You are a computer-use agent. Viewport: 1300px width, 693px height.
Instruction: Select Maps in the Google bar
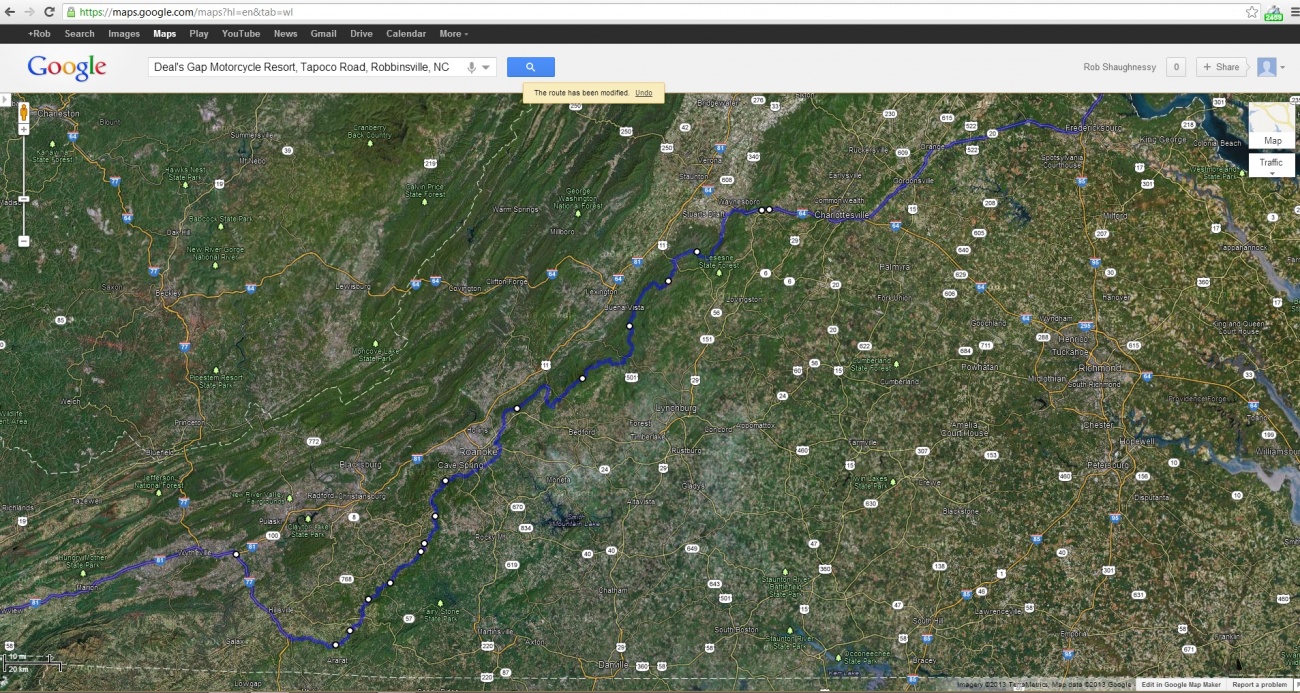click(164, 34)
